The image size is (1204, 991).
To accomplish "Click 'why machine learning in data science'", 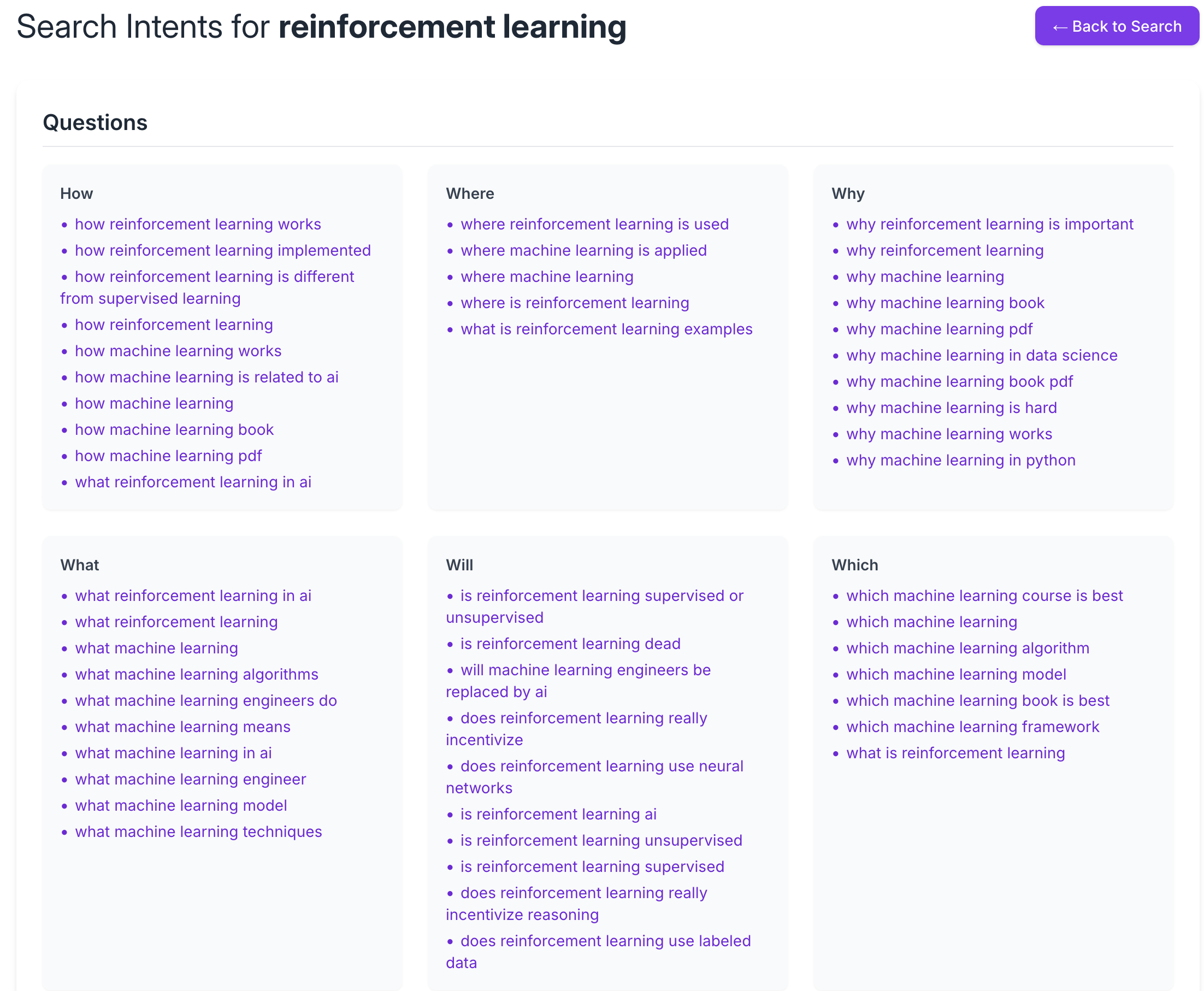I will click(981, 356).
